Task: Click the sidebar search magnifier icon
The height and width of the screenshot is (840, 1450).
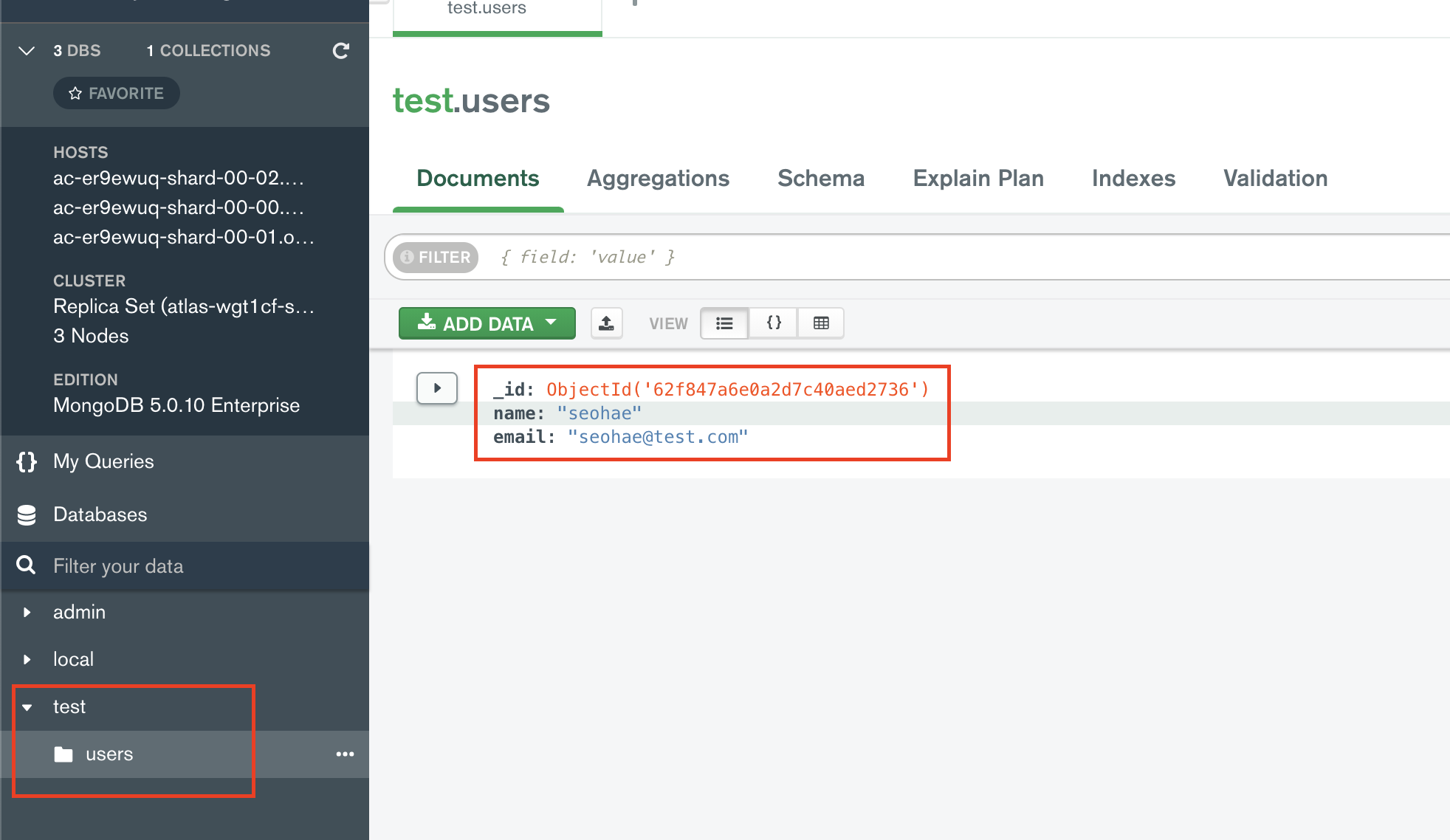Action: pyautogui.click(x=27, y=565)
